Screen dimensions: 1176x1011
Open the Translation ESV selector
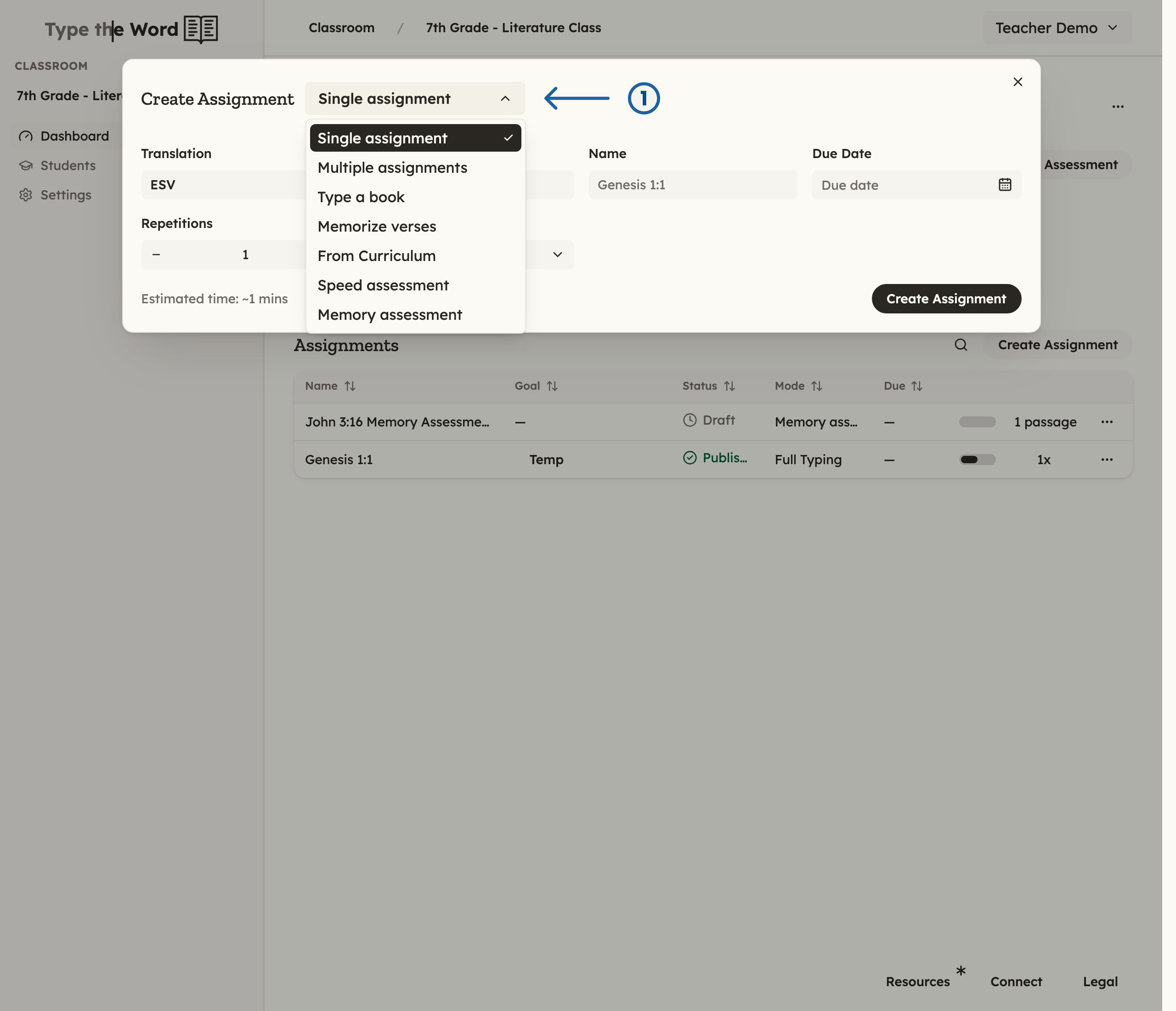223,184
